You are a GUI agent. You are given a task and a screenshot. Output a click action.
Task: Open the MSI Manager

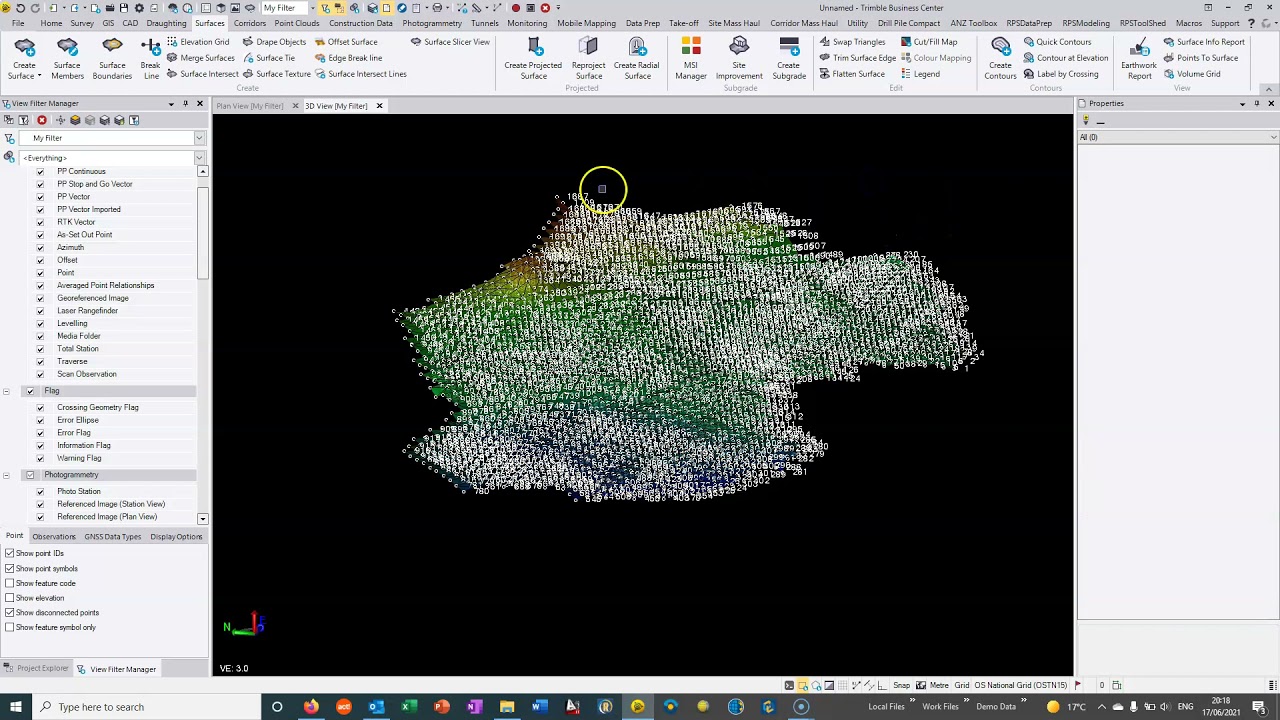[691, 58]
